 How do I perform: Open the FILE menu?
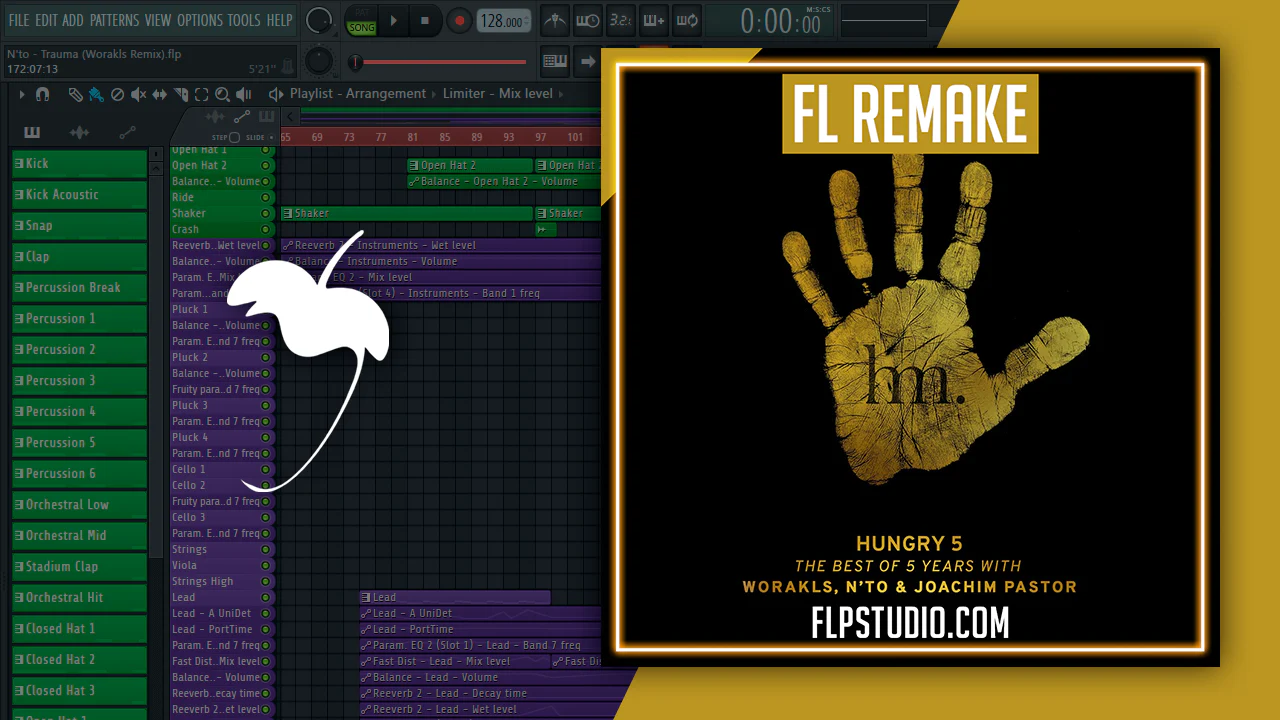coord(19,20)
